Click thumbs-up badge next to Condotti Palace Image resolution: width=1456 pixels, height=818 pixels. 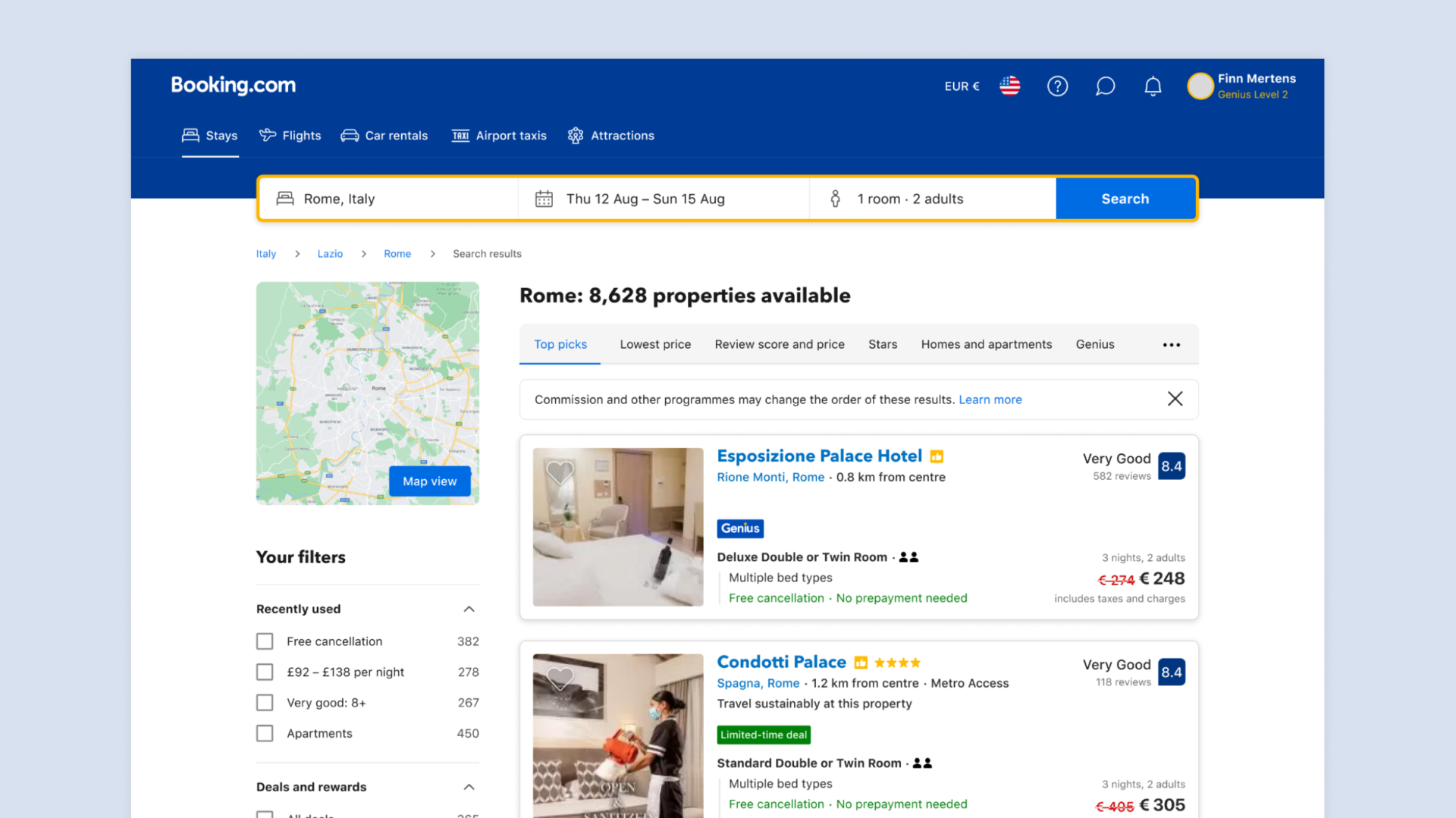tap(861, 663)
